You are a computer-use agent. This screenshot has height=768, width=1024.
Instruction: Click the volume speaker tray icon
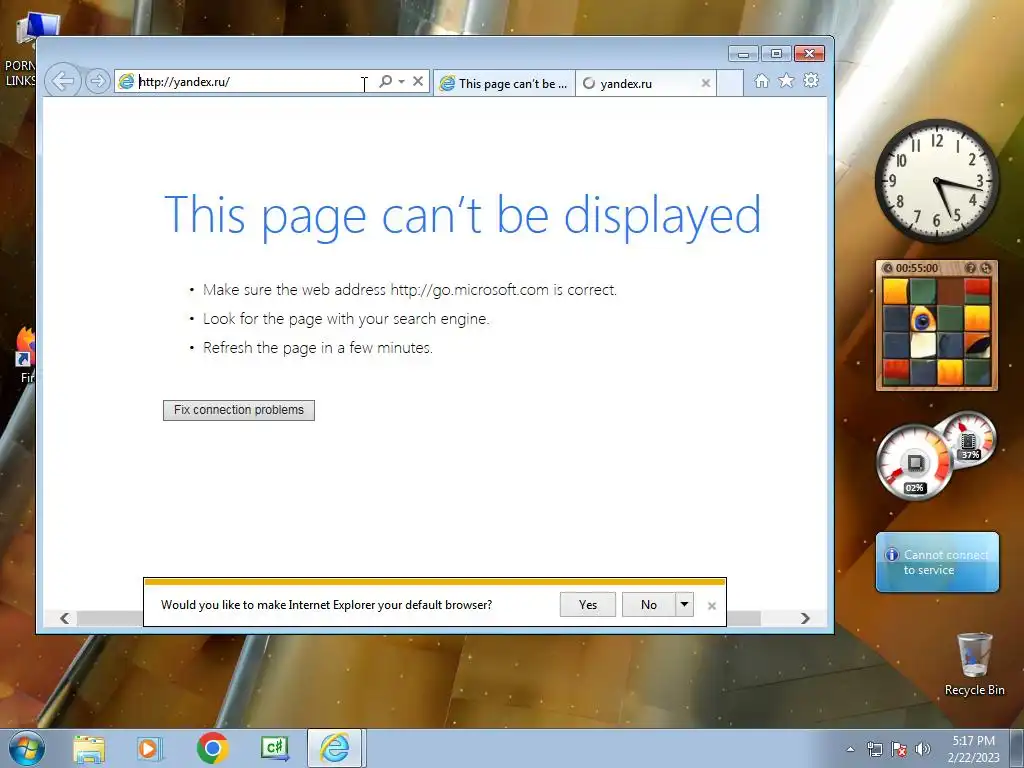(x=923, y=749)
